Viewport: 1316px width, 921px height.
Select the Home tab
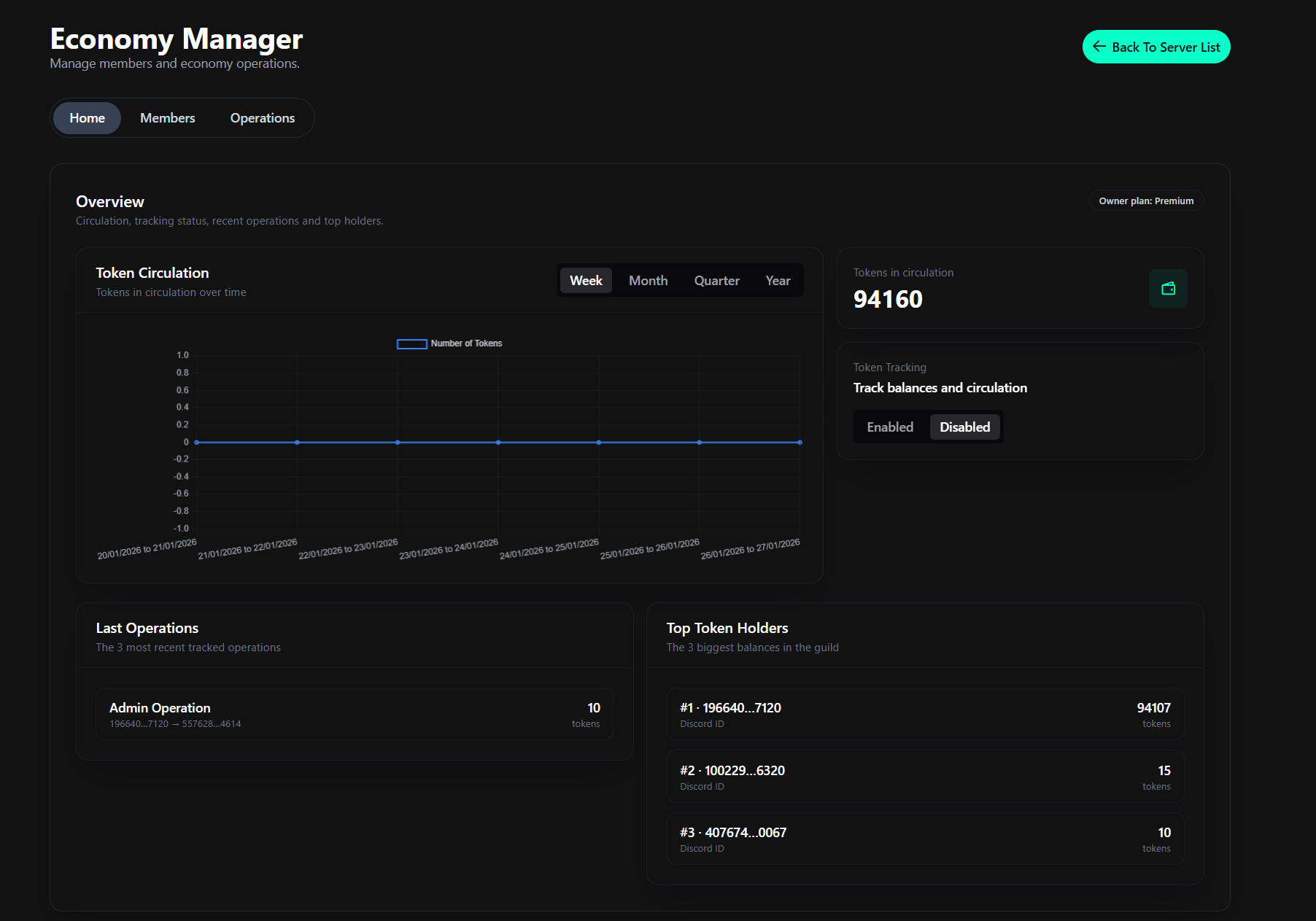click(x=86, y=117)
